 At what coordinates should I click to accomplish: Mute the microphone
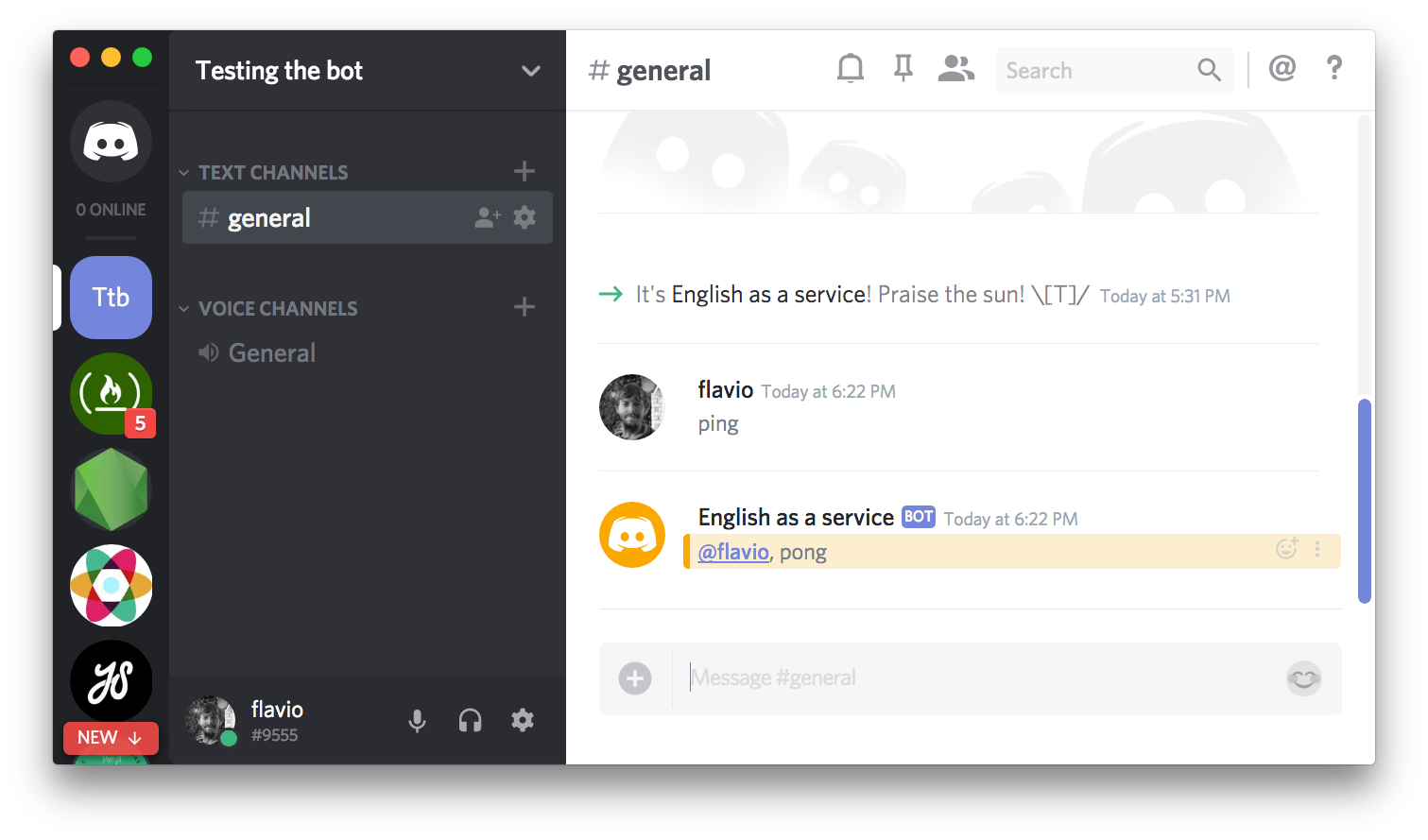coord(417,721)
